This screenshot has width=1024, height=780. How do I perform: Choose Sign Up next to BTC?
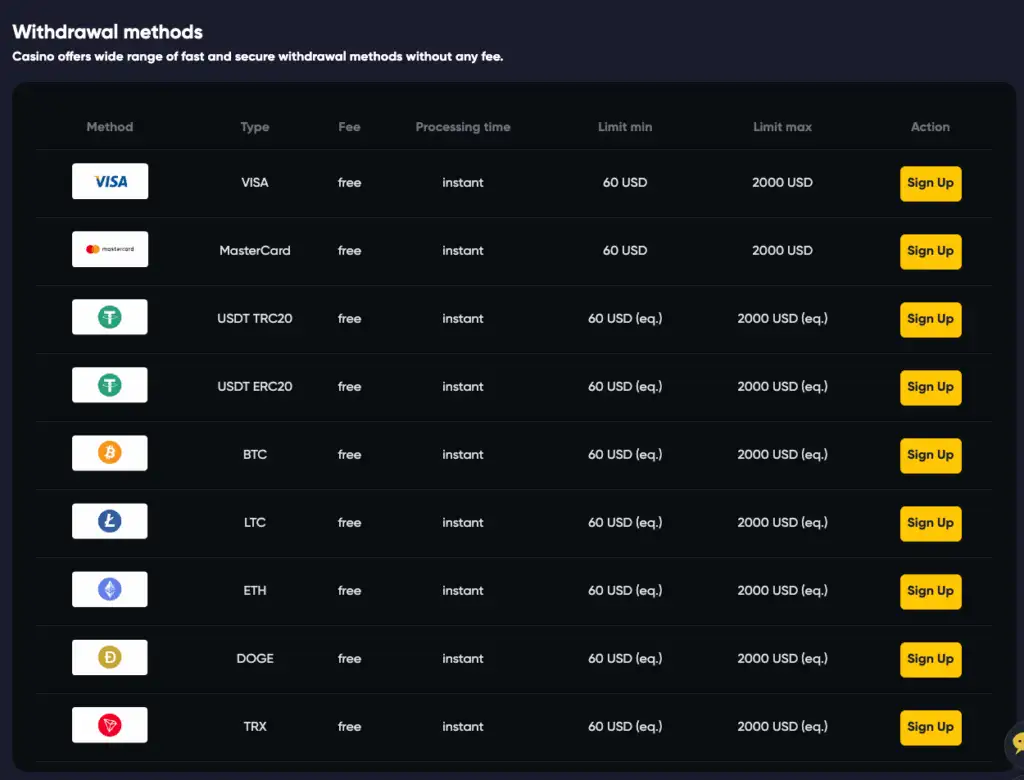[x=931, y=455]
